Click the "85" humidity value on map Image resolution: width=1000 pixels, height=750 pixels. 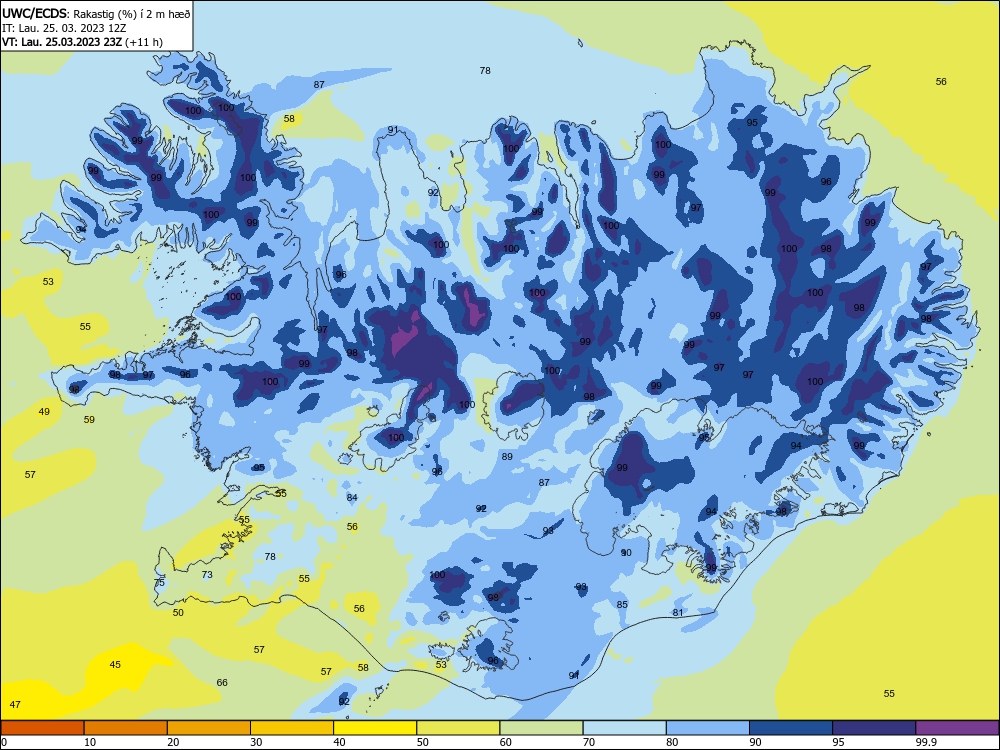click(x=622, y=605)
